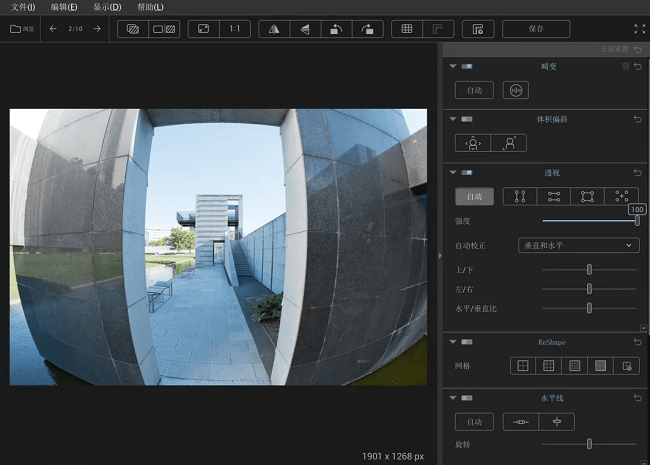Select vertical parallel lines perspective tool
Screen dimensions: 650x465
pyautogui.click(x=519, y=196)
